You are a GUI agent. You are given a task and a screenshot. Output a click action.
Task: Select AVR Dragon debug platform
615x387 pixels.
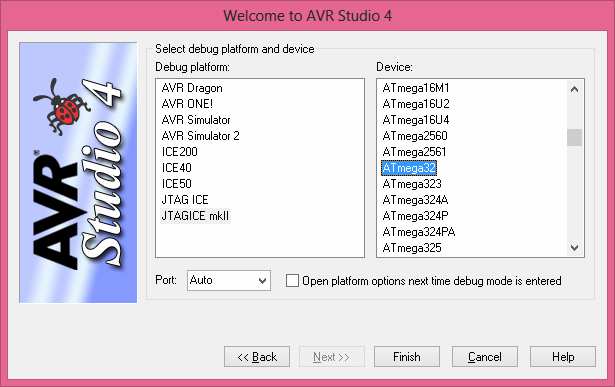(x=192, y=88)
